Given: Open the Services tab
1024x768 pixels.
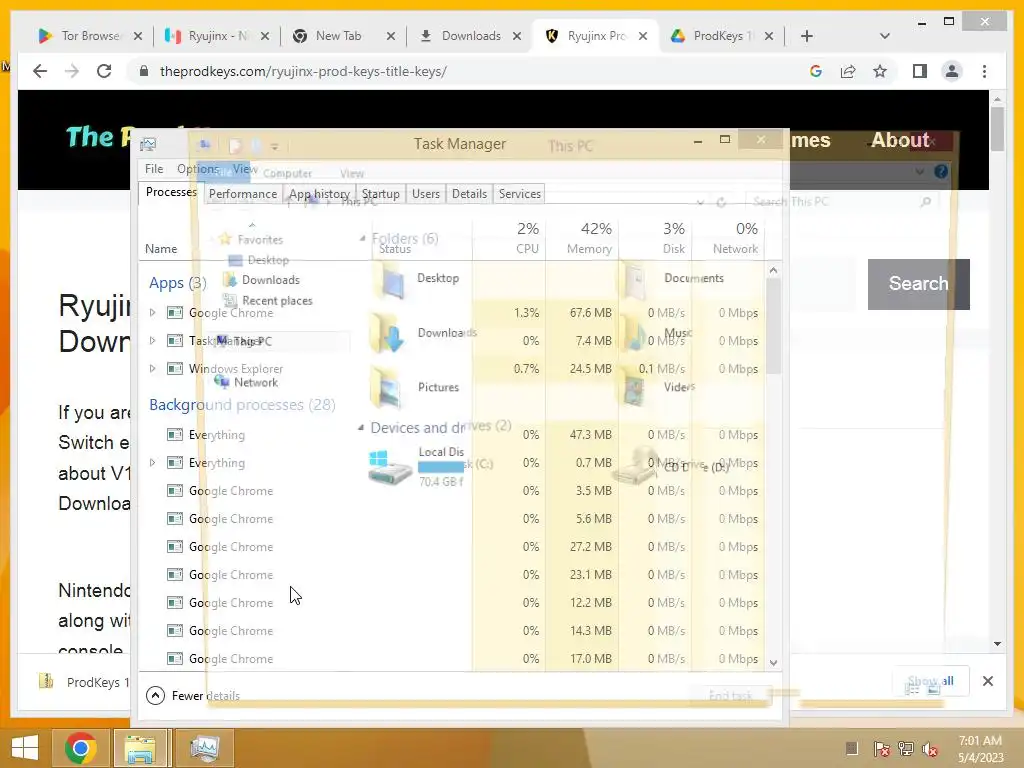Looking at the screenshot, I should (520, 194).
